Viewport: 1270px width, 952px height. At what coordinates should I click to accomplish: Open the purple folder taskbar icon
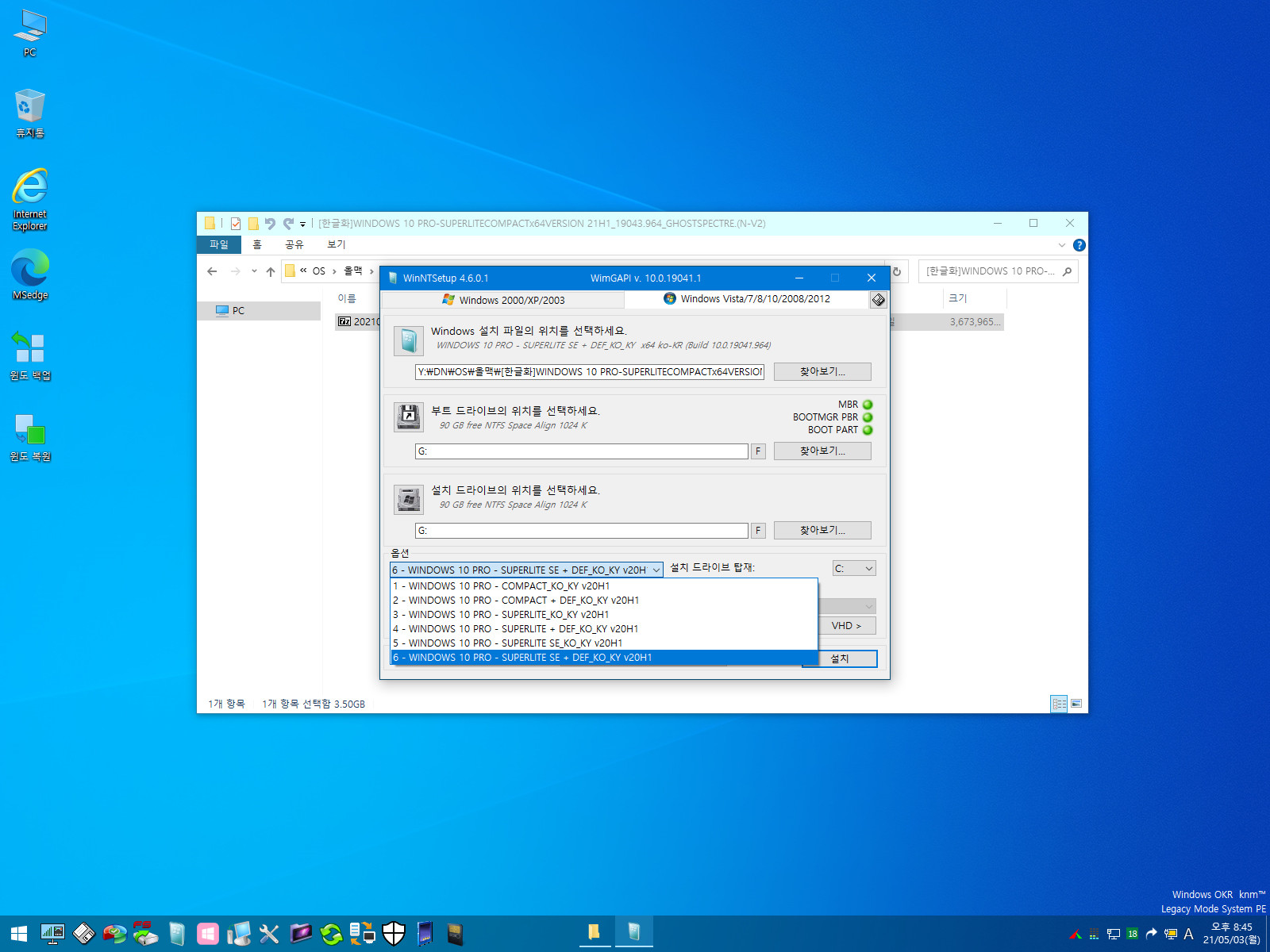(301, 934)
